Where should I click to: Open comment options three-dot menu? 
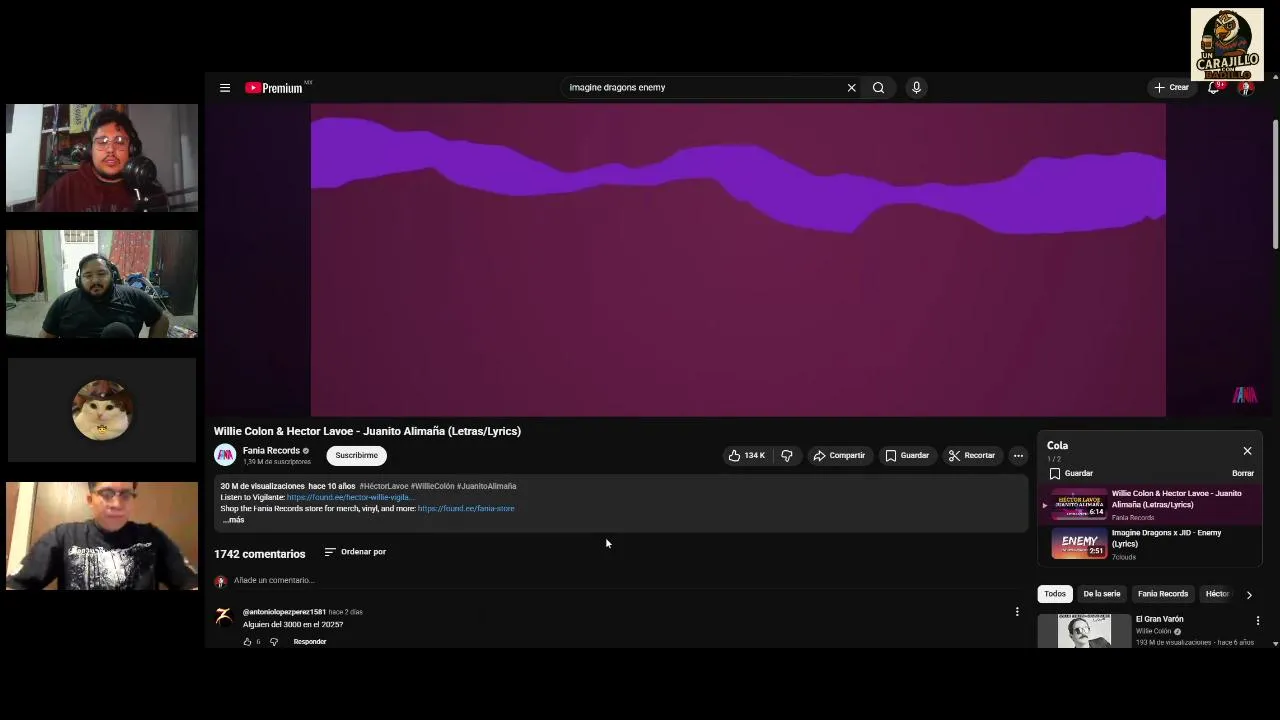click(1017, 612)
